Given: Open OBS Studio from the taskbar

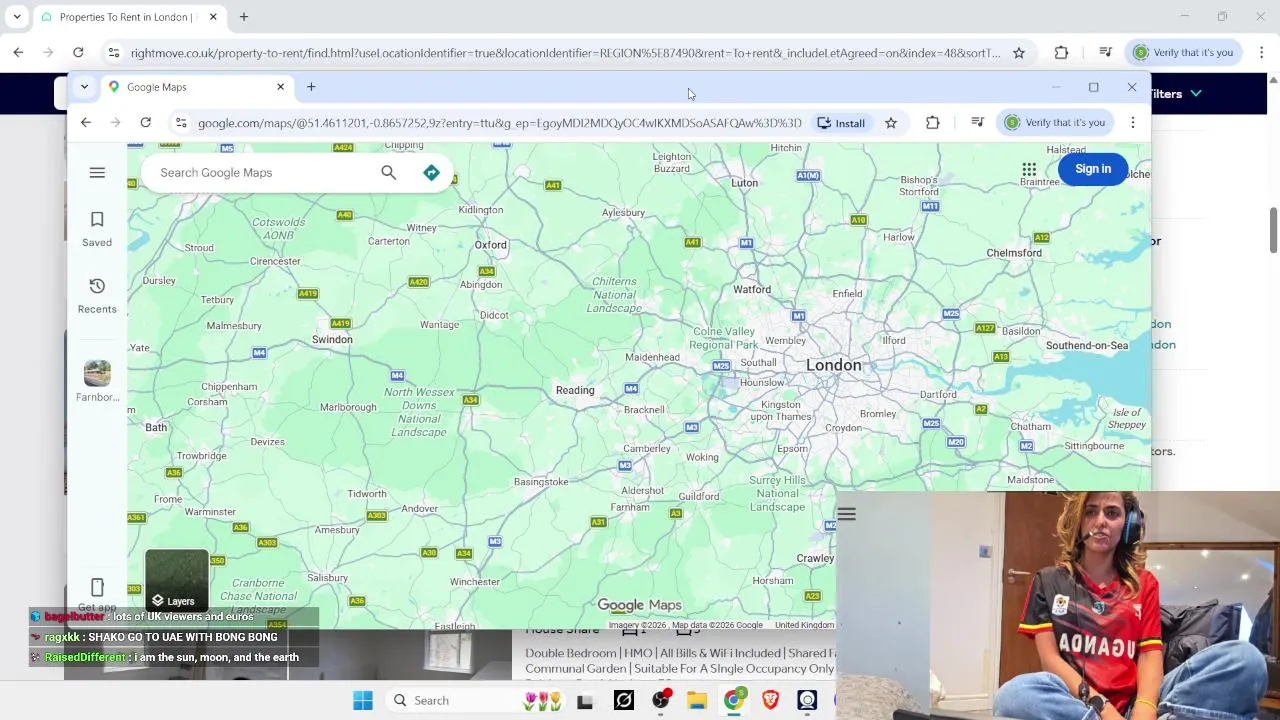Looking at the screenshot, I should (661, 701).
